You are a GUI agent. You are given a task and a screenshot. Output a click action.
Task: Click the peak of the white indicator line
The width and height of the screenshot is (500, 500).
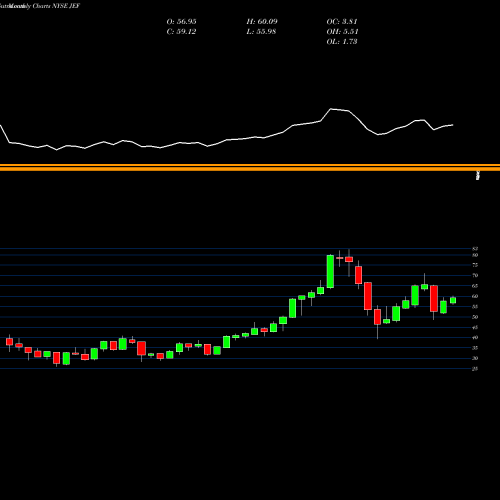pyautogui.click(x=331, y=109)
